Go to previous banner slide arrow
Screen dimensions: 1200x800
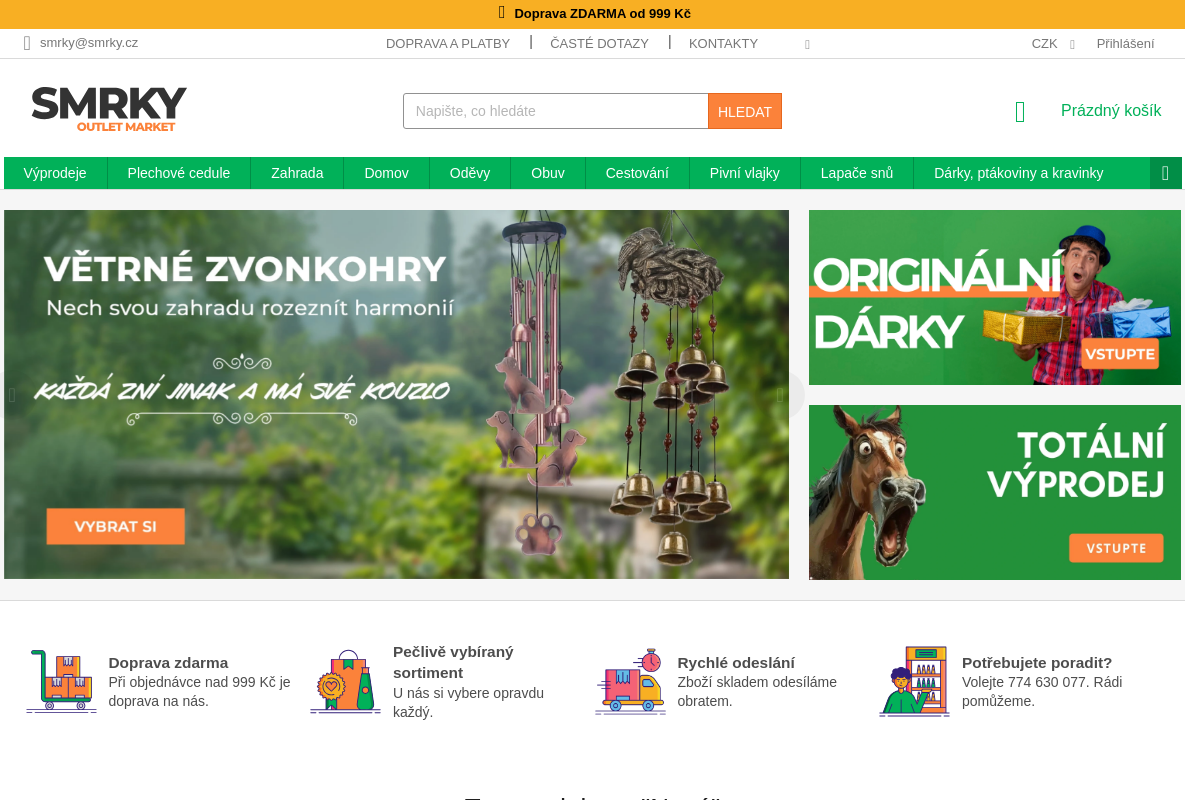click(12, 395)
